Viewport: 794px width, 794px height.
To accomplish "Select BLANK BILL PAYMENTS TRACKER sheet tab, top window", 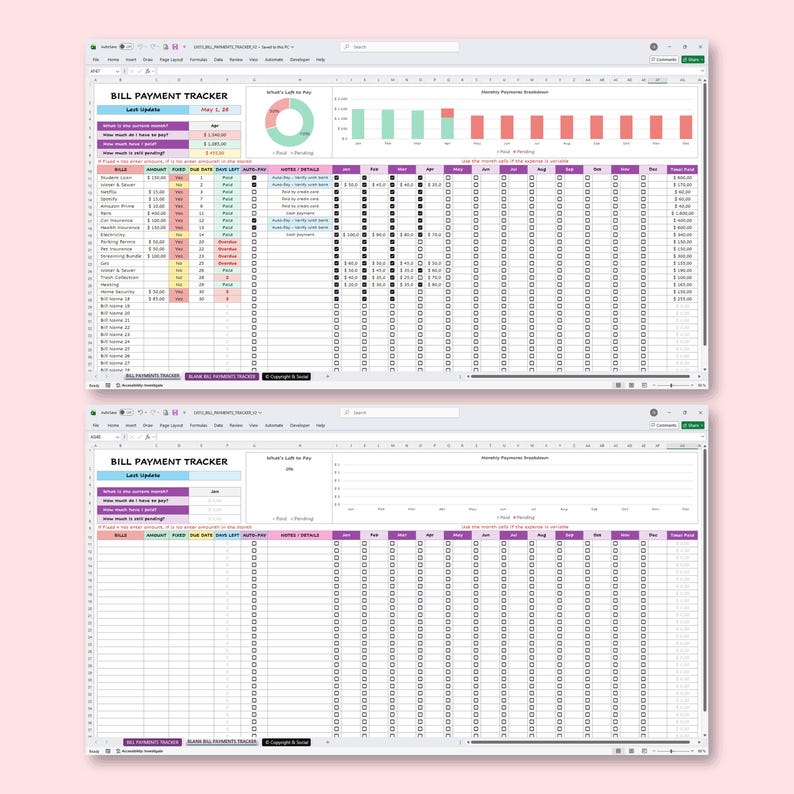I will click(x=222, y=376).
